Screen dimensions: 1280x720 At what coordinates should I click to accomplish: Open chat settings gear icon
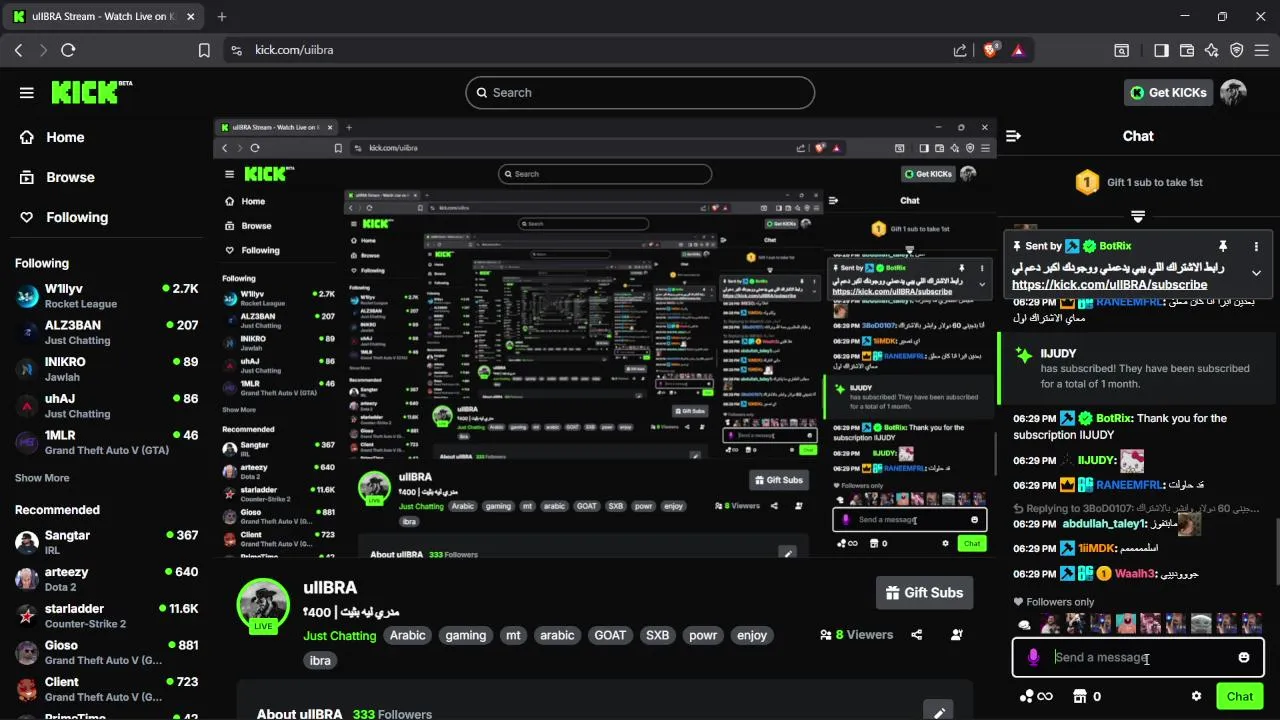(1196, 696)
